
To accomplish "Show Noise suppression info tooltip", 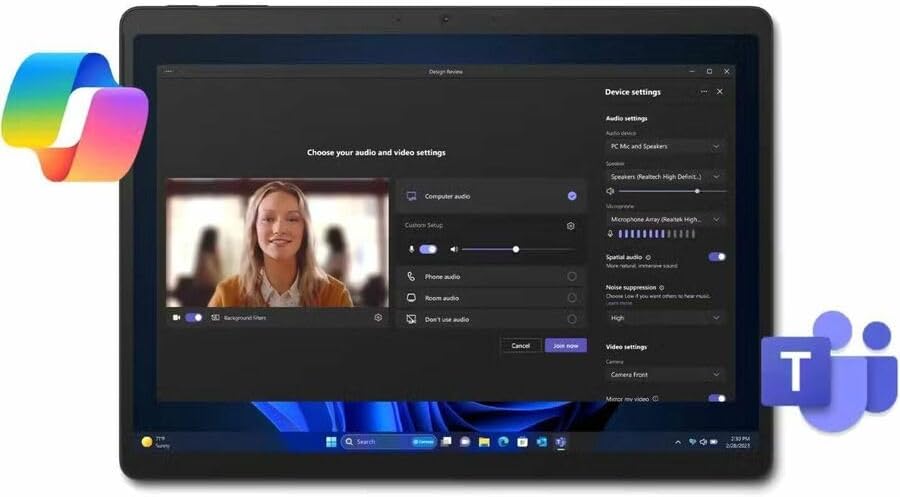I will pyautogui.click(x=662, y=288).
